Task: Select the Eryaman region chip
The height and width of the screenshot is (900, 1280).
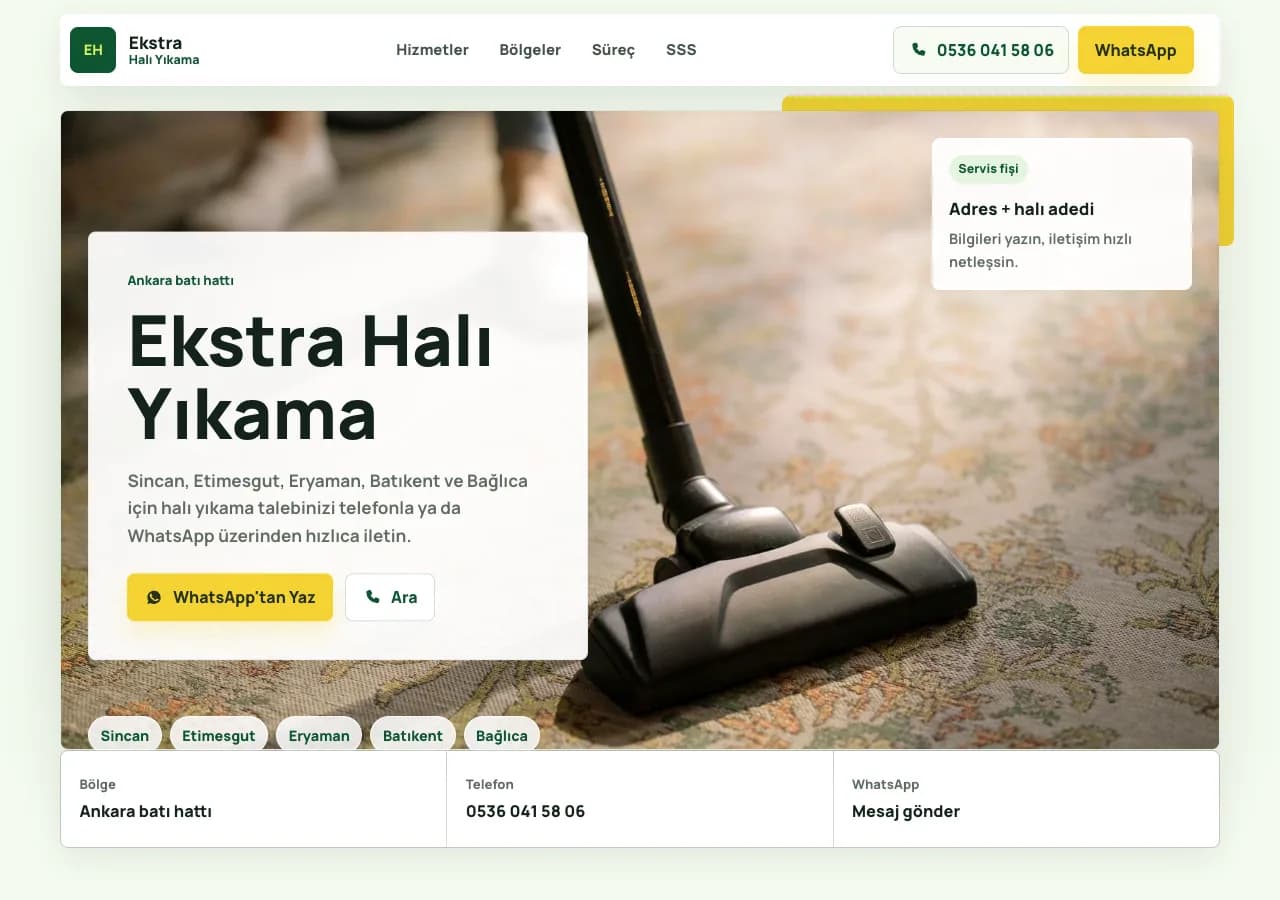Action: click(319, 735)
